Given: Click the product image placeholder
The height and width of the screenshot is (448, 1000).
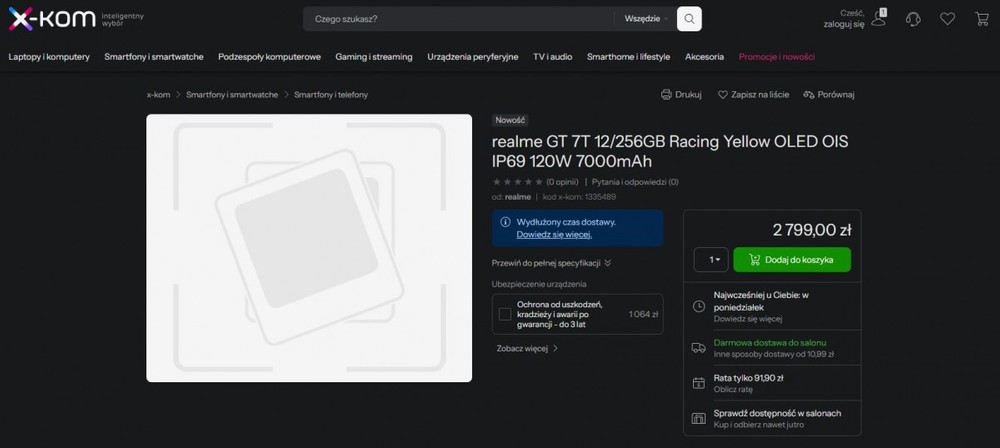Looking at the screenshot, I should coord(309,248).
